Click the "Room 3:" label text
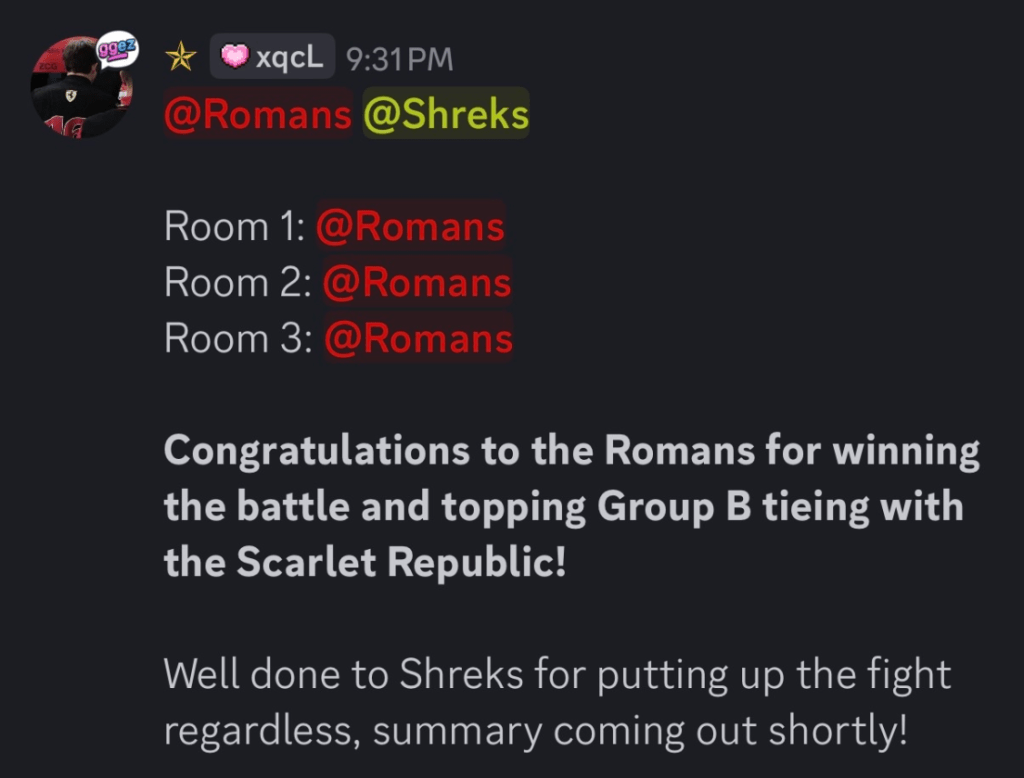 click(238, 339)
